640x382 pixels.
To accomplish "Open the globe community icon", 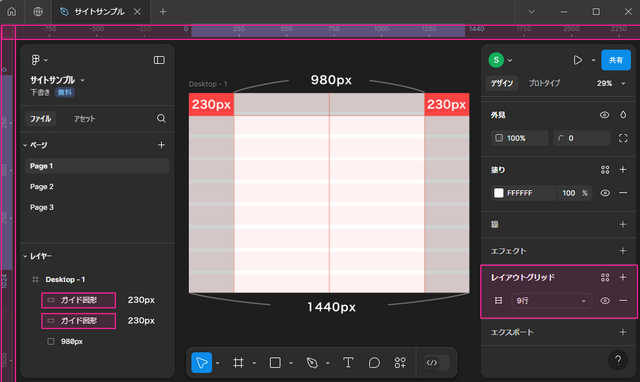I will 38,11.
